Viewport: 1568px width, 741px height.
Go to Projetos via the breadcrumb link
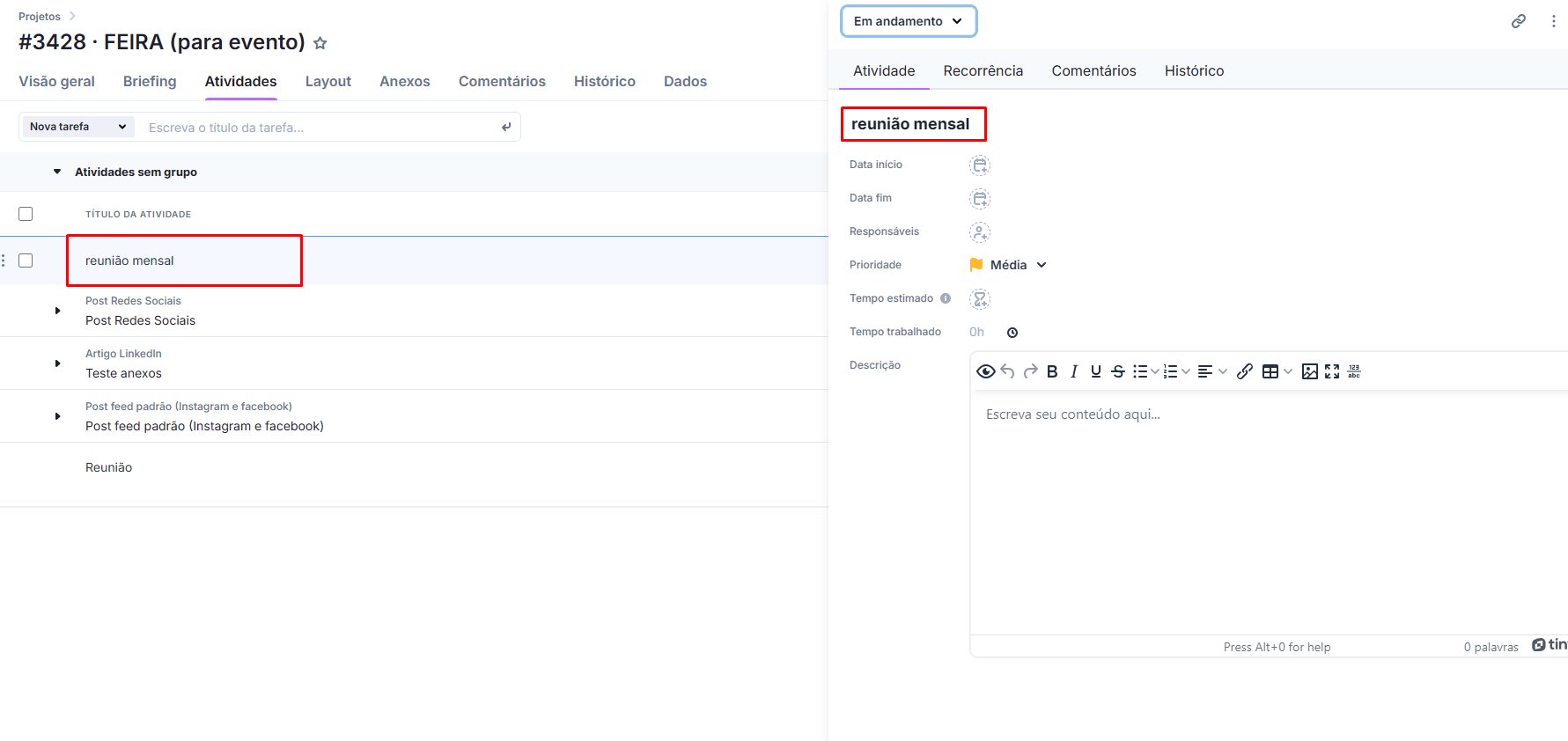coord(40,17)
